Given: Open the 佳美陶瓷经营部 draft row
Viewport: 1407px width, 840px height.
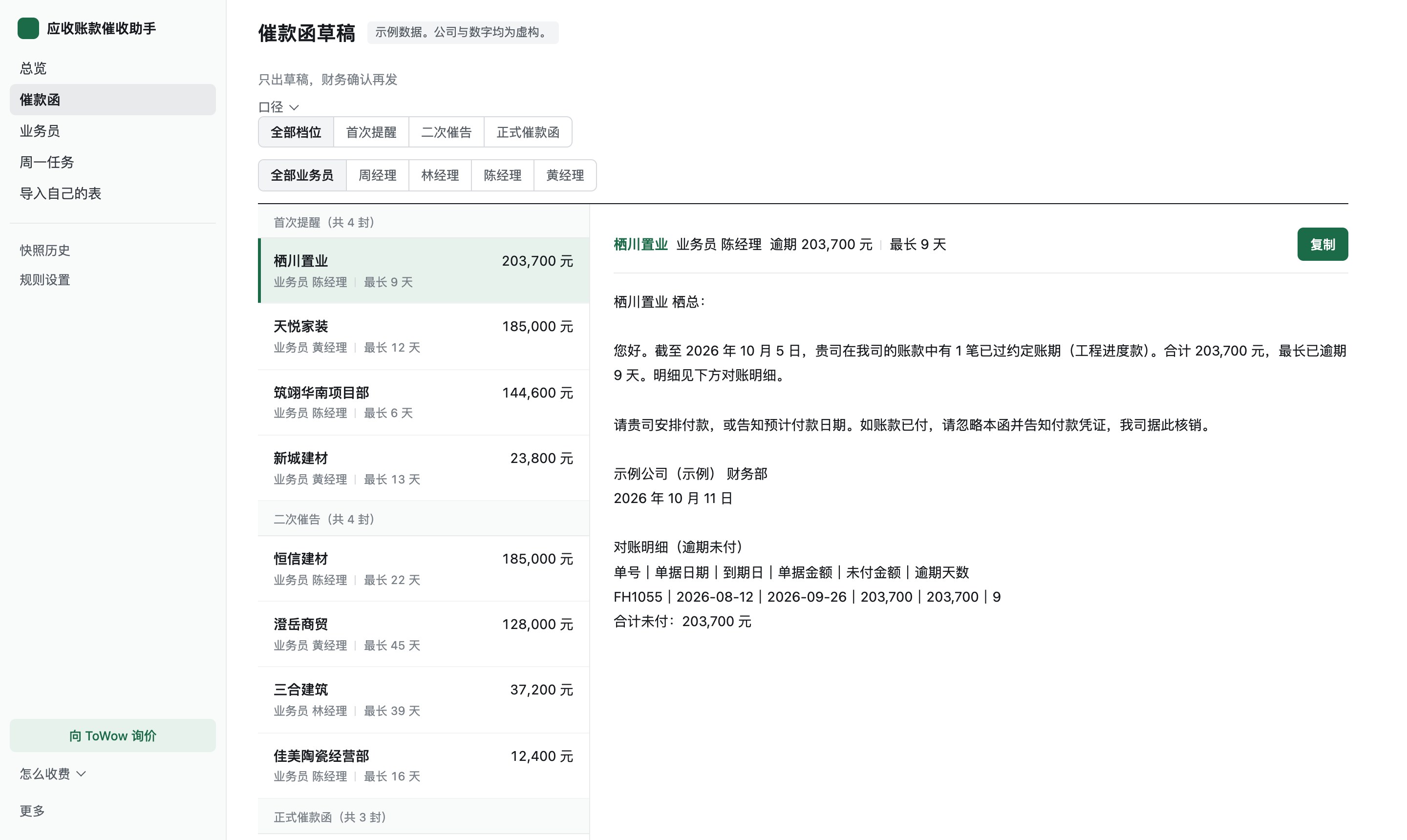Looking at the screenshot, I should (424, 766).
